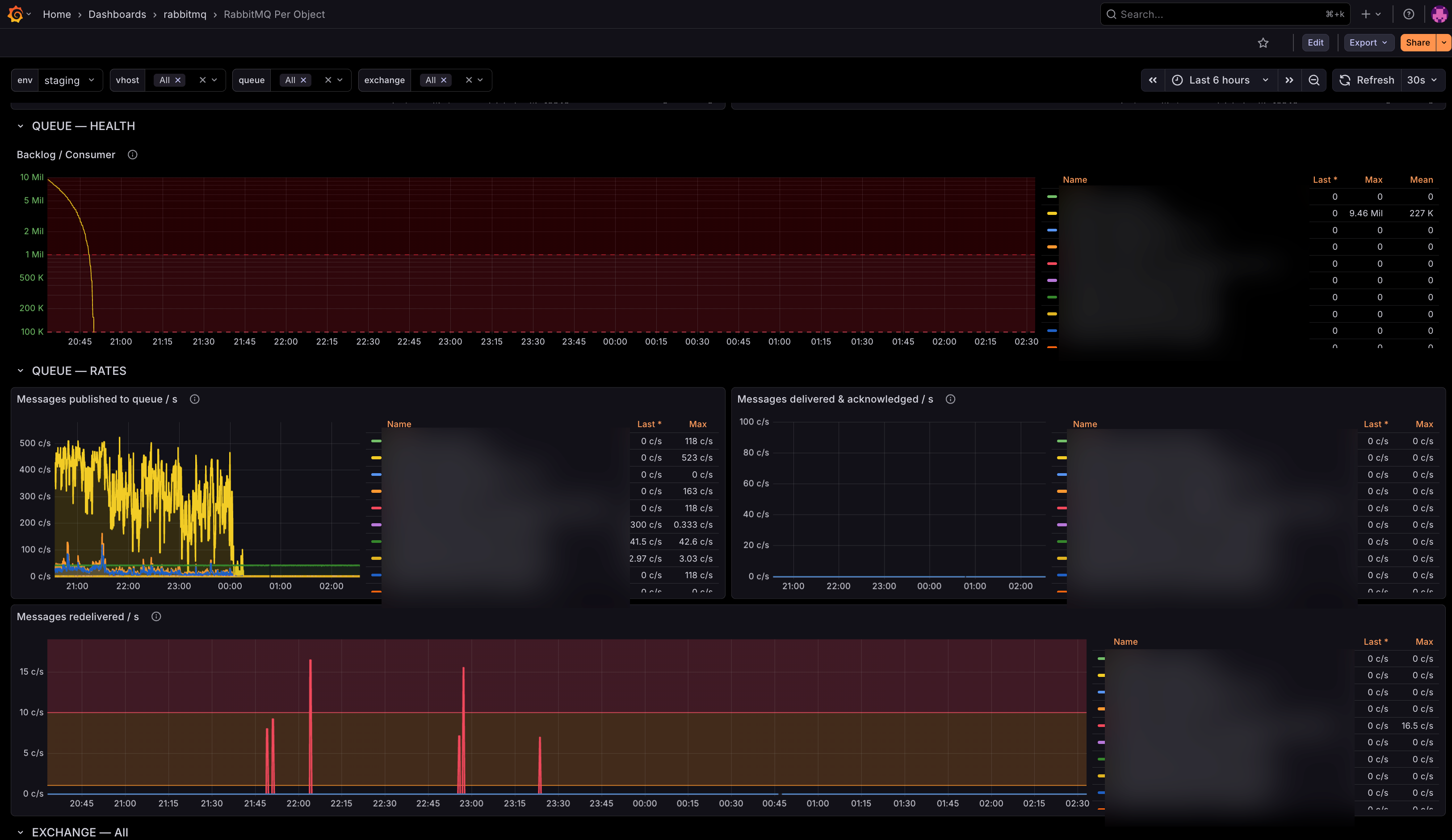Sort Backlog legend by Last * column
Image resolution: width=1452 pixels, height=840 pixels.
tap(1325, 180)
